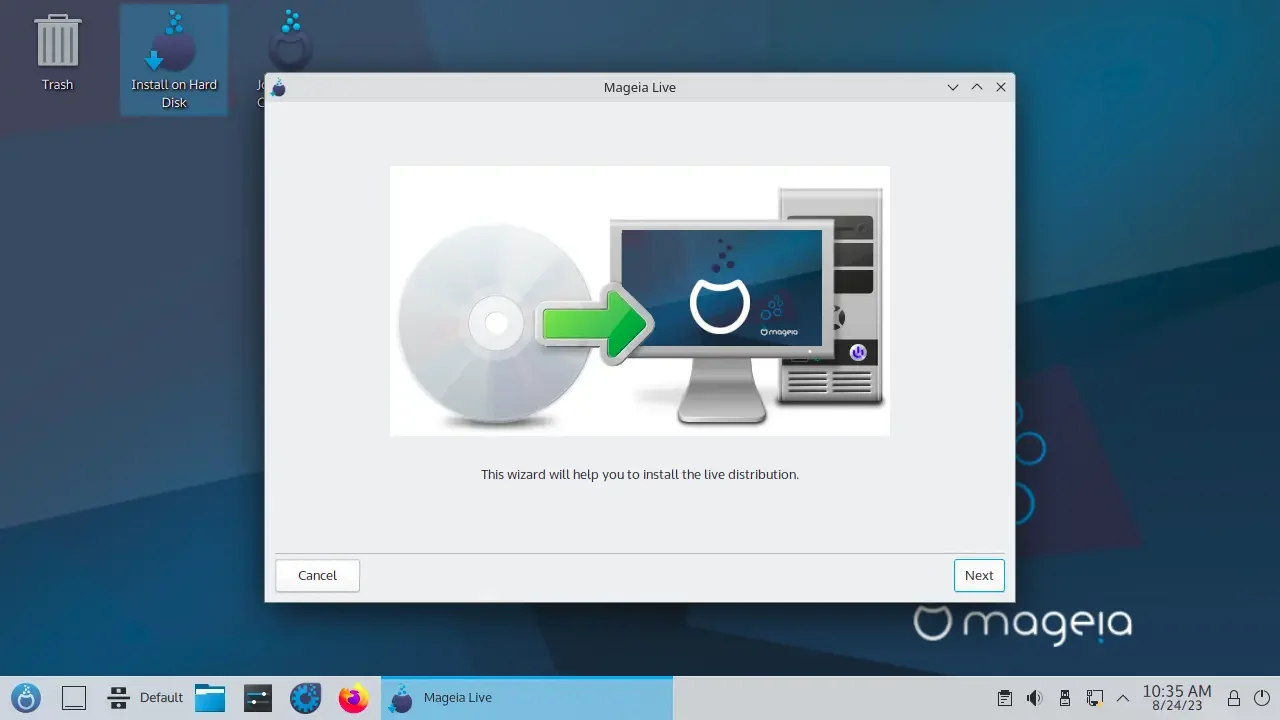The image size is (1280, 720).
Task: Open the power and leave menu icon
Action: (1261, 697)
